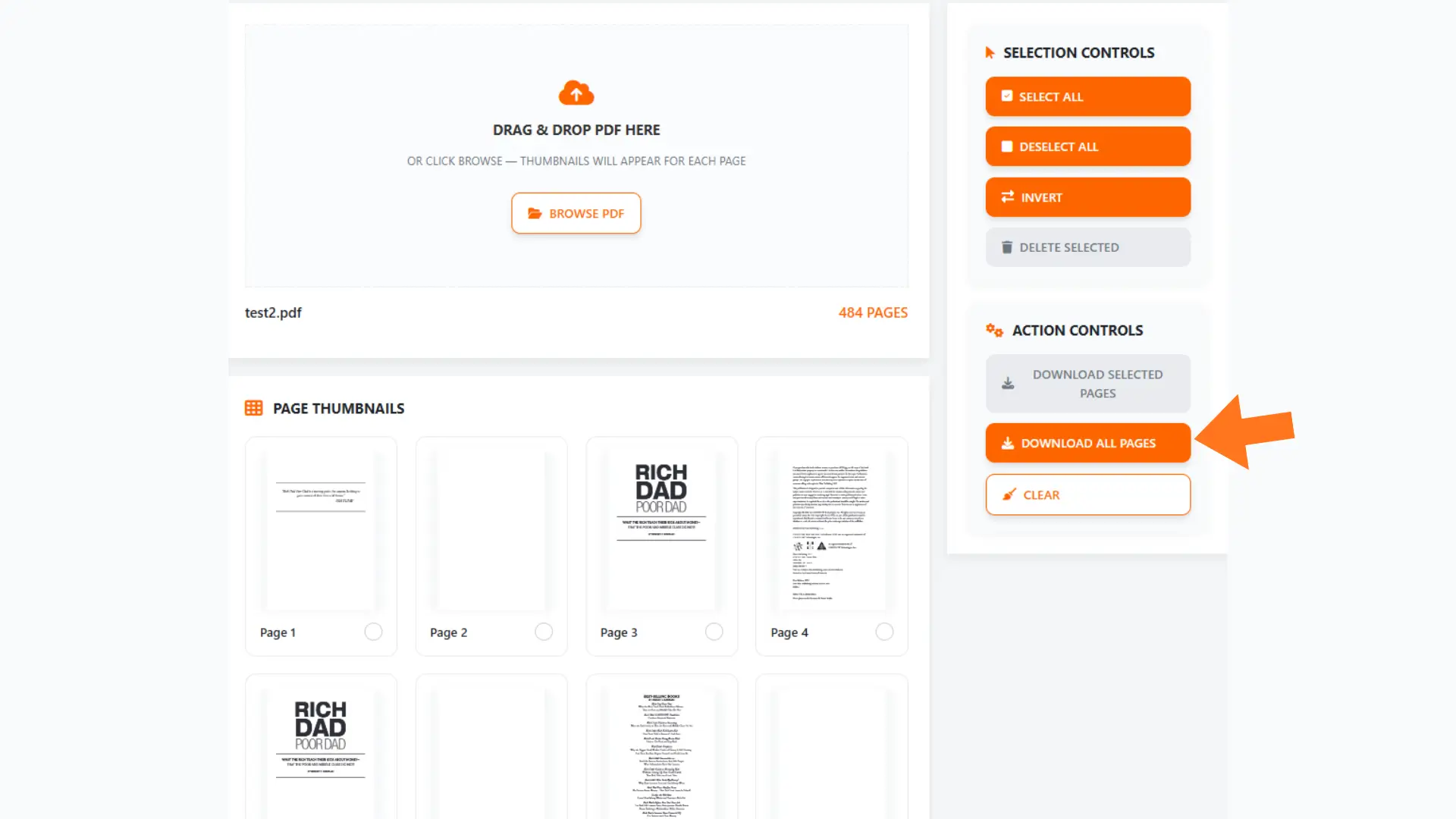Check the Page 4 selection circle
Image resolution: width=1456 pixels, height=819 pixels.
[884, 632]
